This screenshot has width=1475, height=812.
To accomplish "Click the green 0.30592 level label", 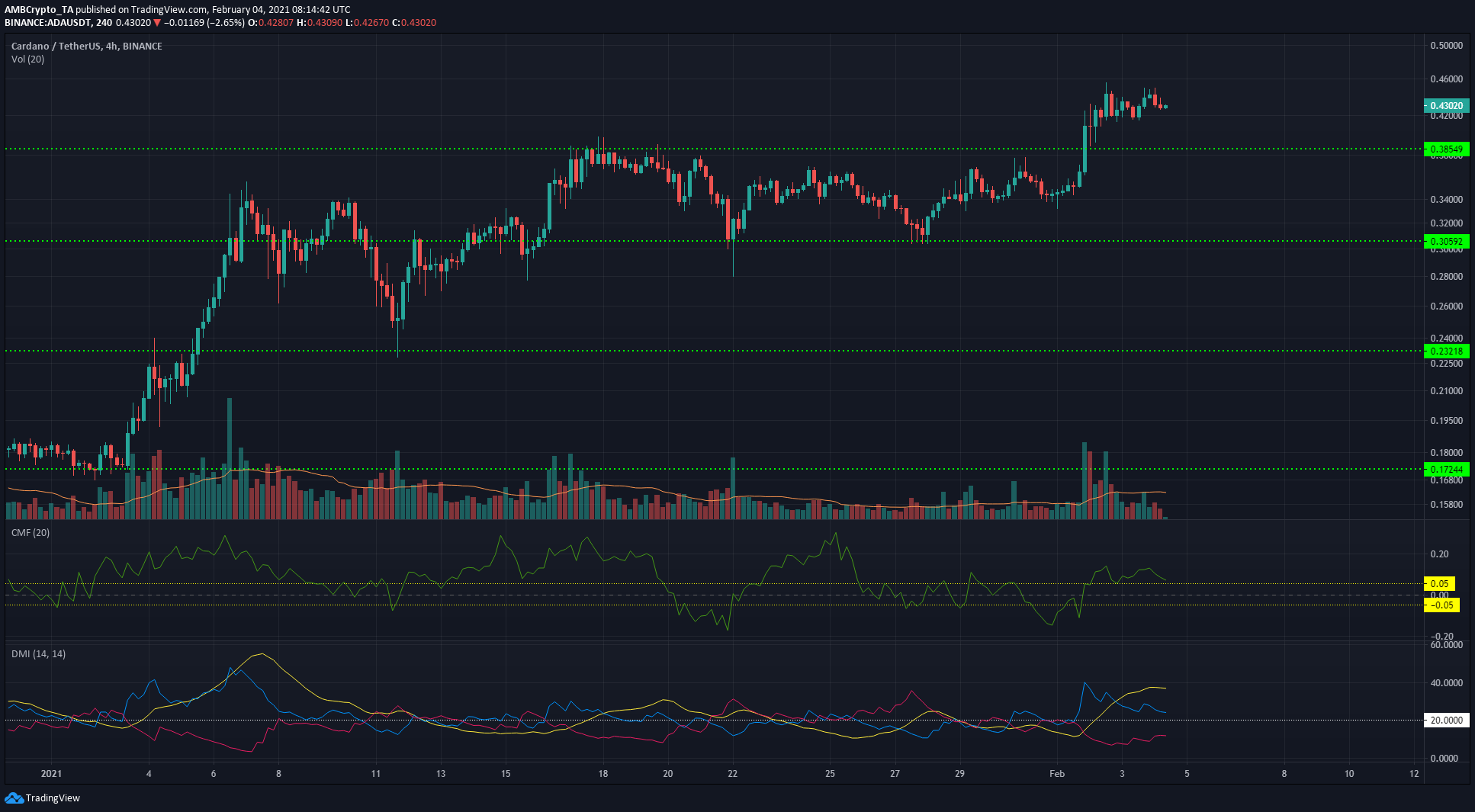I will click(x=1446, y=242).
